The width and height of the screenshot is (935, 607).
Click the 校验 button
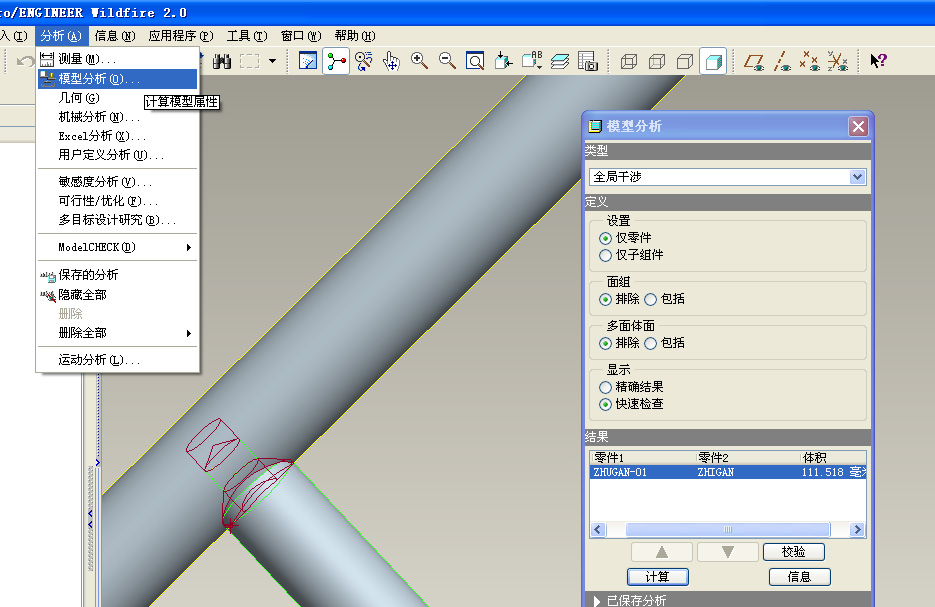[794, 552]
